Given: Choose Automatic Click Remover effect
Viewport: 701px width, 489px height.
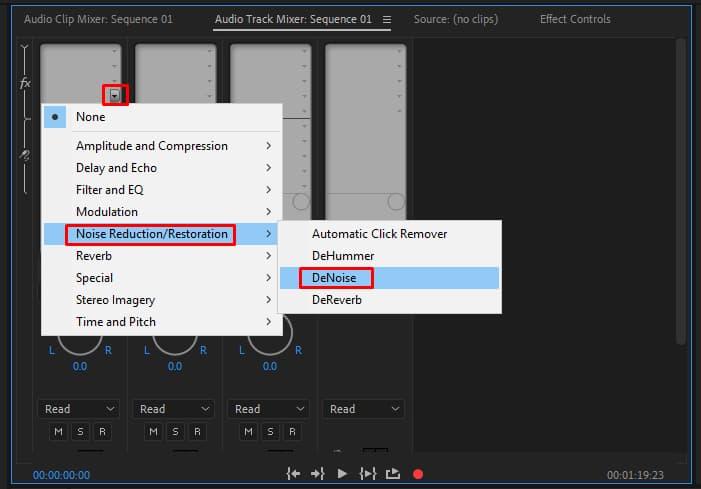Looking at the screenshot, I should click(x=389, y=234).
